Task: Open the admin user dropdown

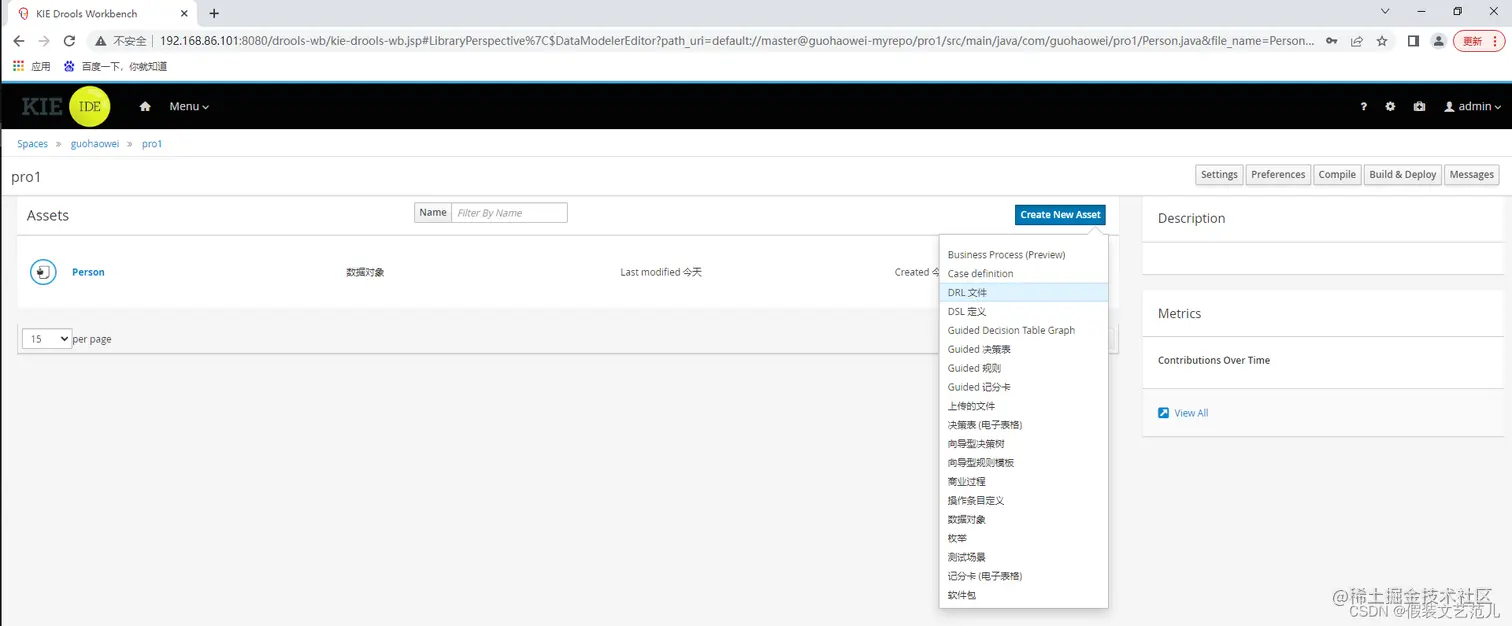Action: (1472, 107)
